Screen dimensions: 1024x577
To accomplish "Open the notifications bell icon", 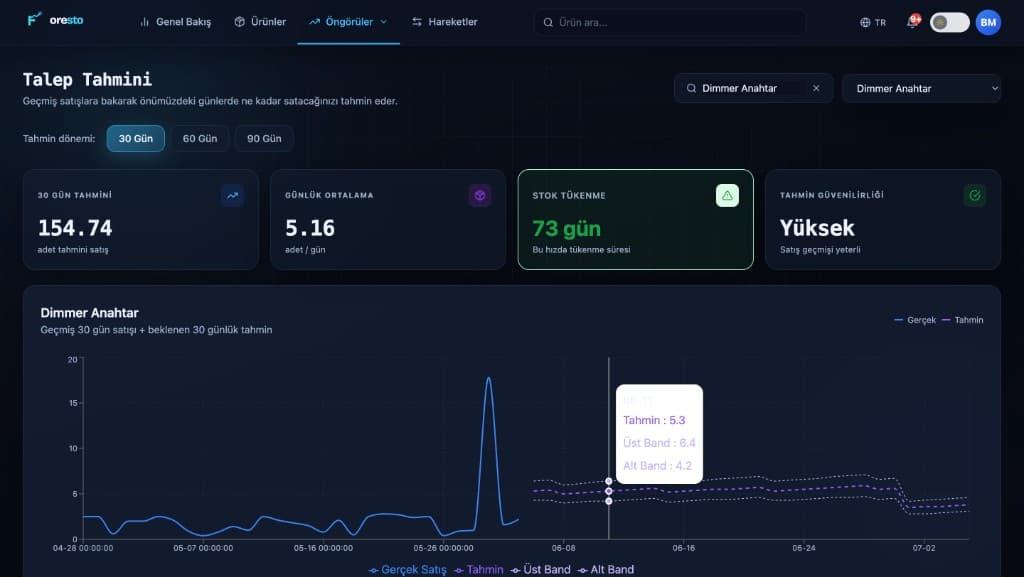I will click(x=912, y=22).
